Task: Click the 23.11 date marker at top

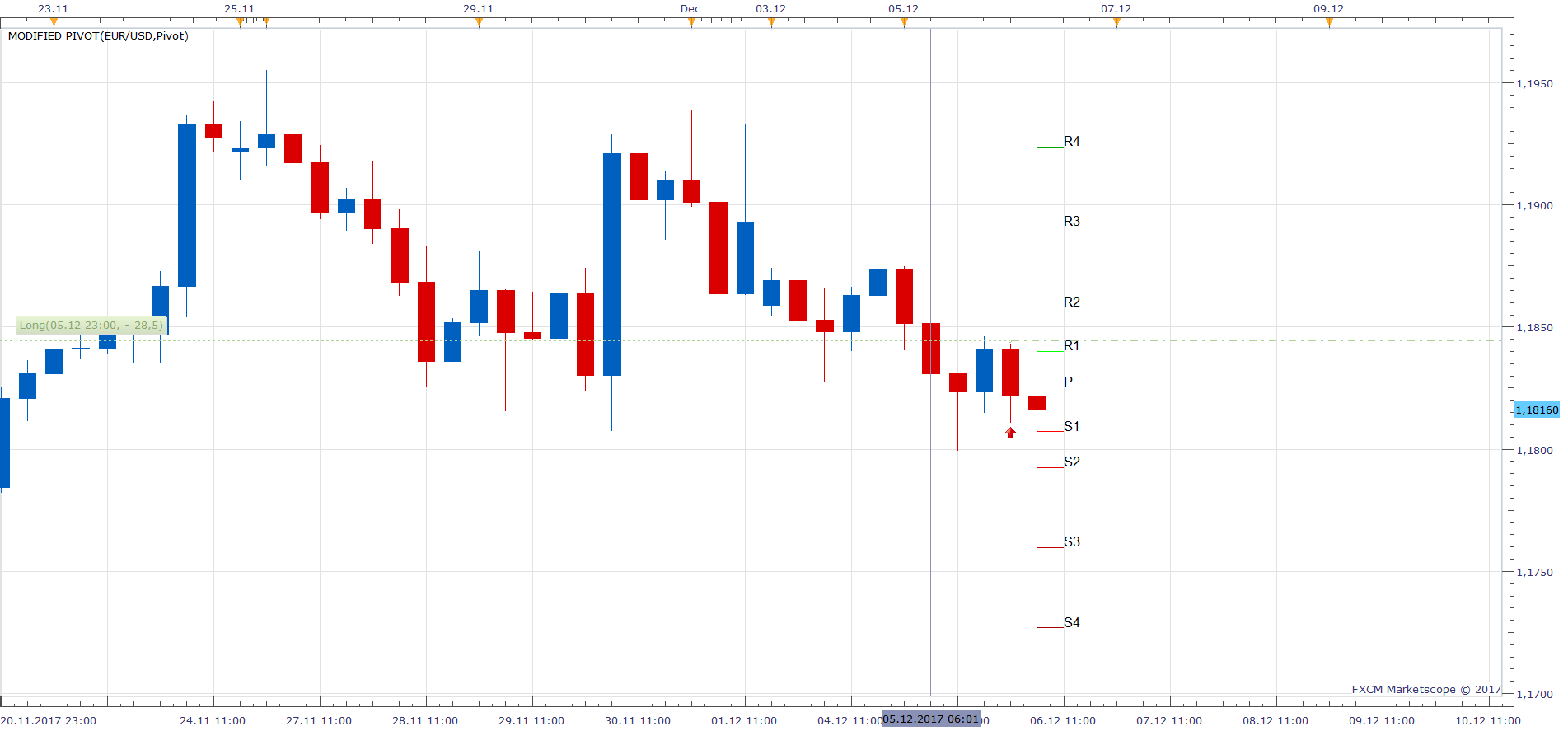Action: [x=54, y=9]
